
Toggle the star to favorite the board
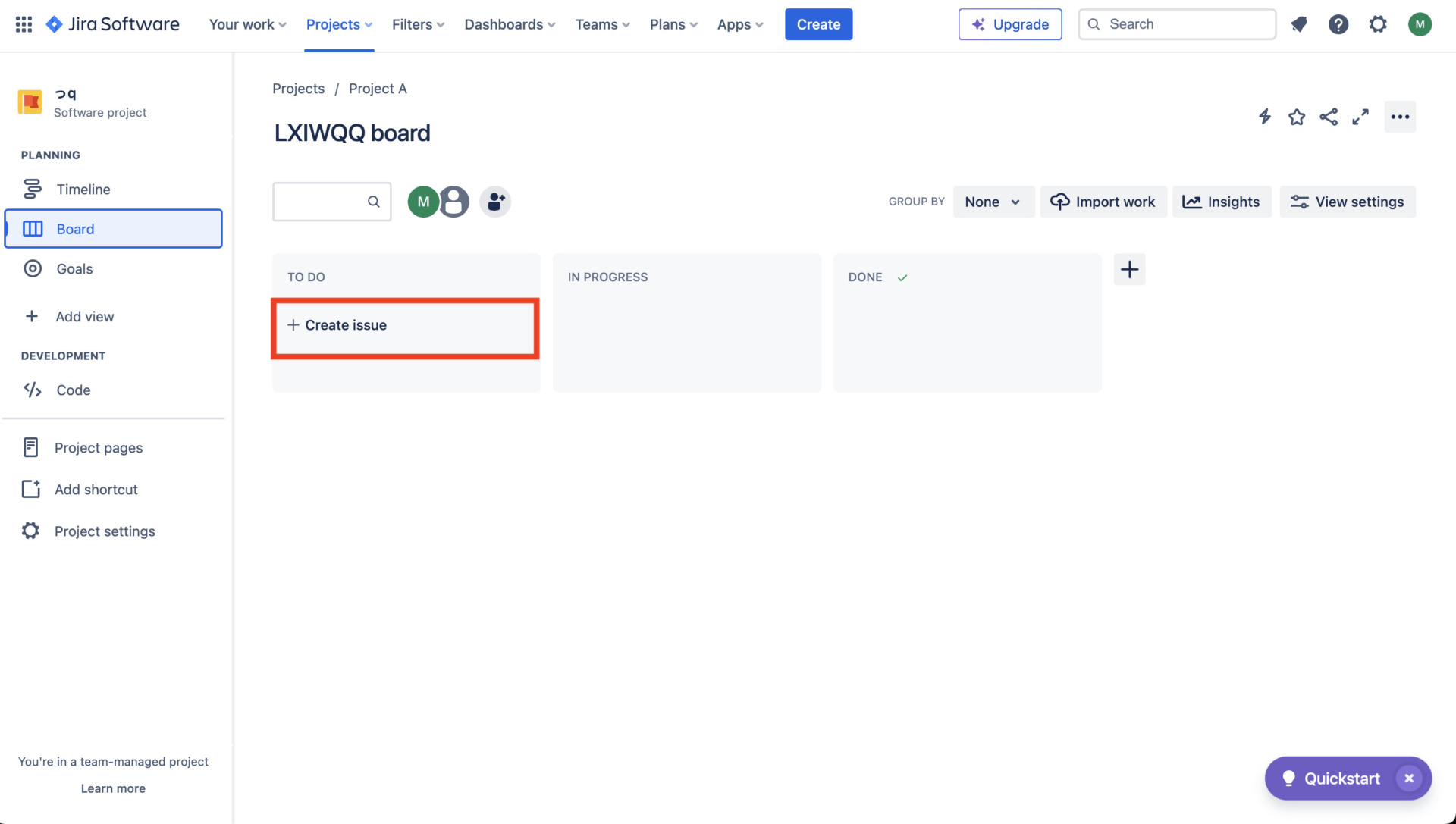pos(1297,117)
